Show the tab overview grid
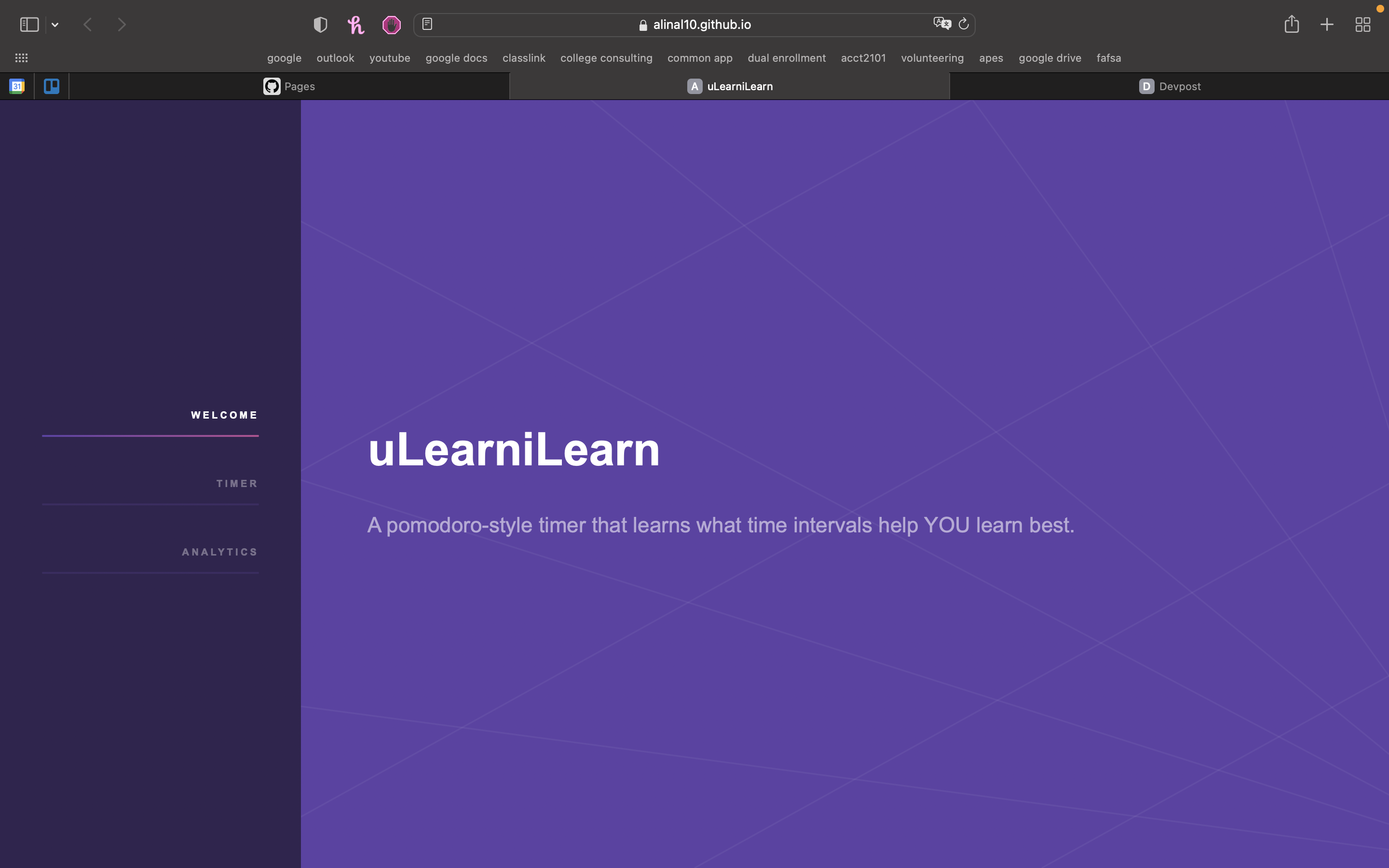 click(1362, 25)
